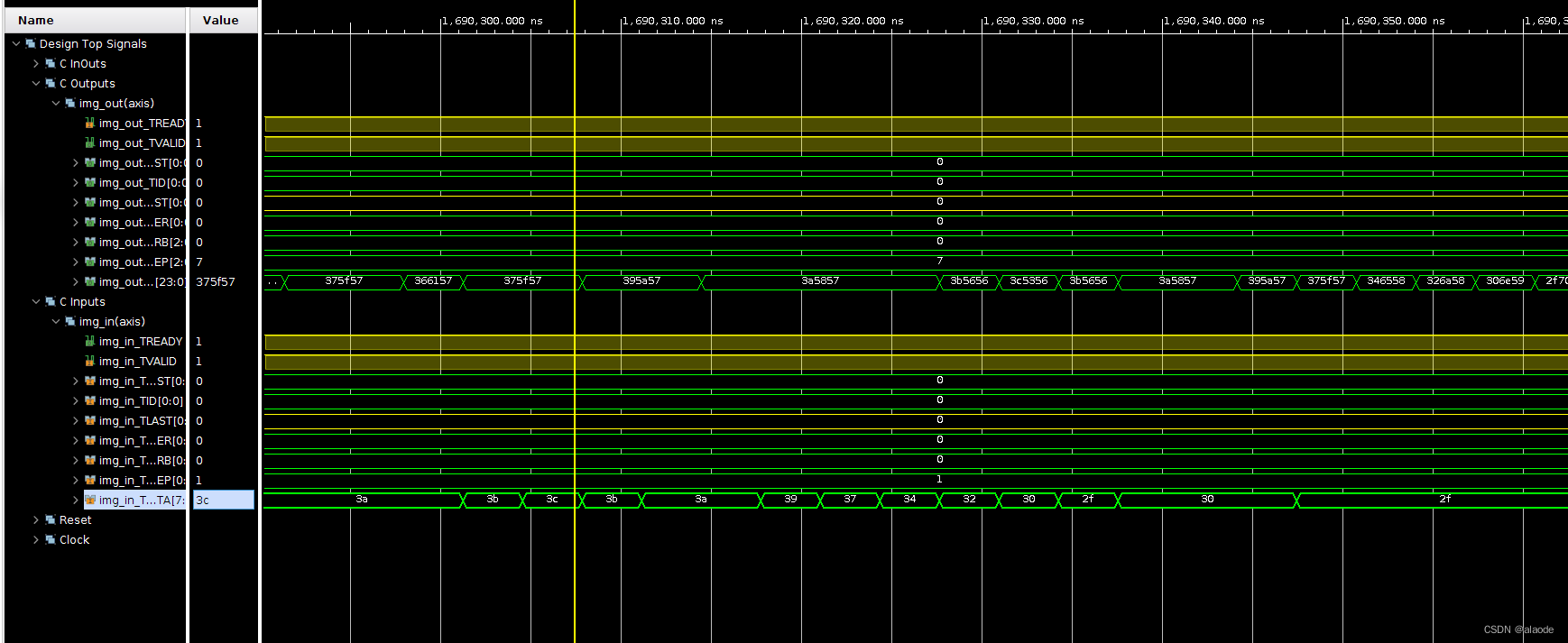Expand the img_out_TID bus
The height and width of the screenshot is (643, 1568).
click(x=76, y=182)
